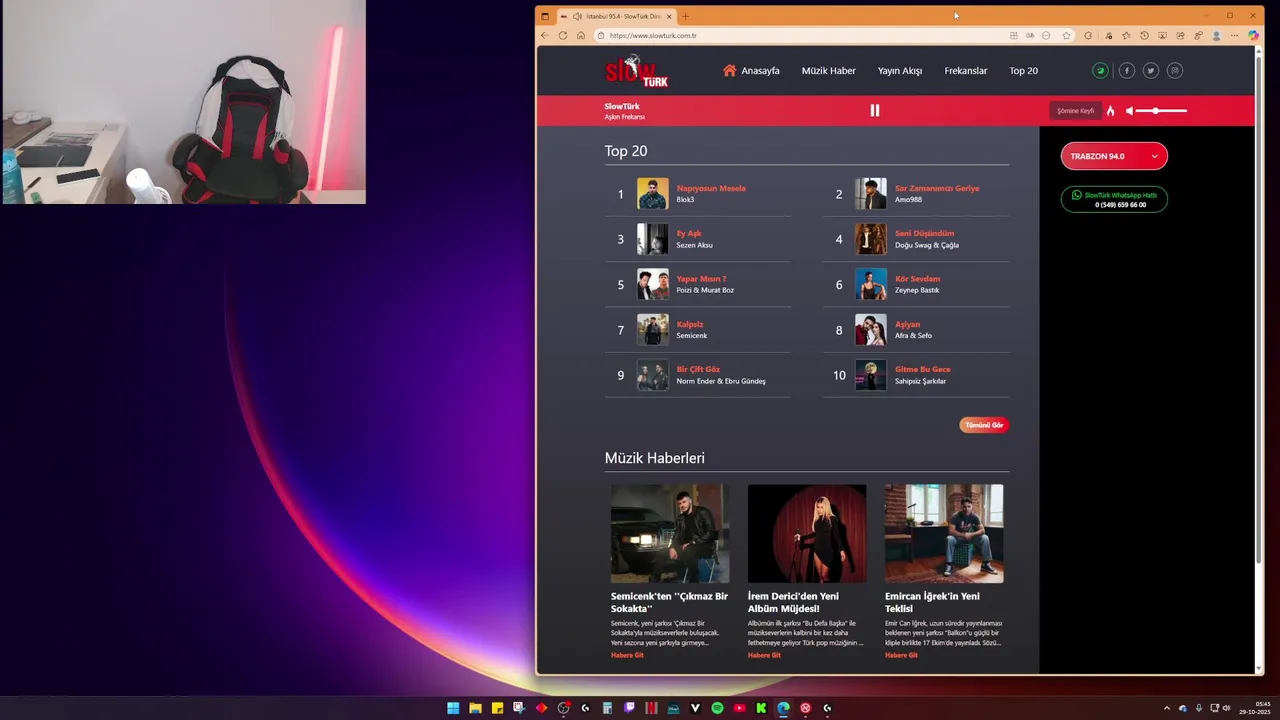Open headline İrem Derici'den Yeni Albüm Müjdesi!
Image resolution: width=1280 pixels, height=720 pixels.
tap(793, 602)
